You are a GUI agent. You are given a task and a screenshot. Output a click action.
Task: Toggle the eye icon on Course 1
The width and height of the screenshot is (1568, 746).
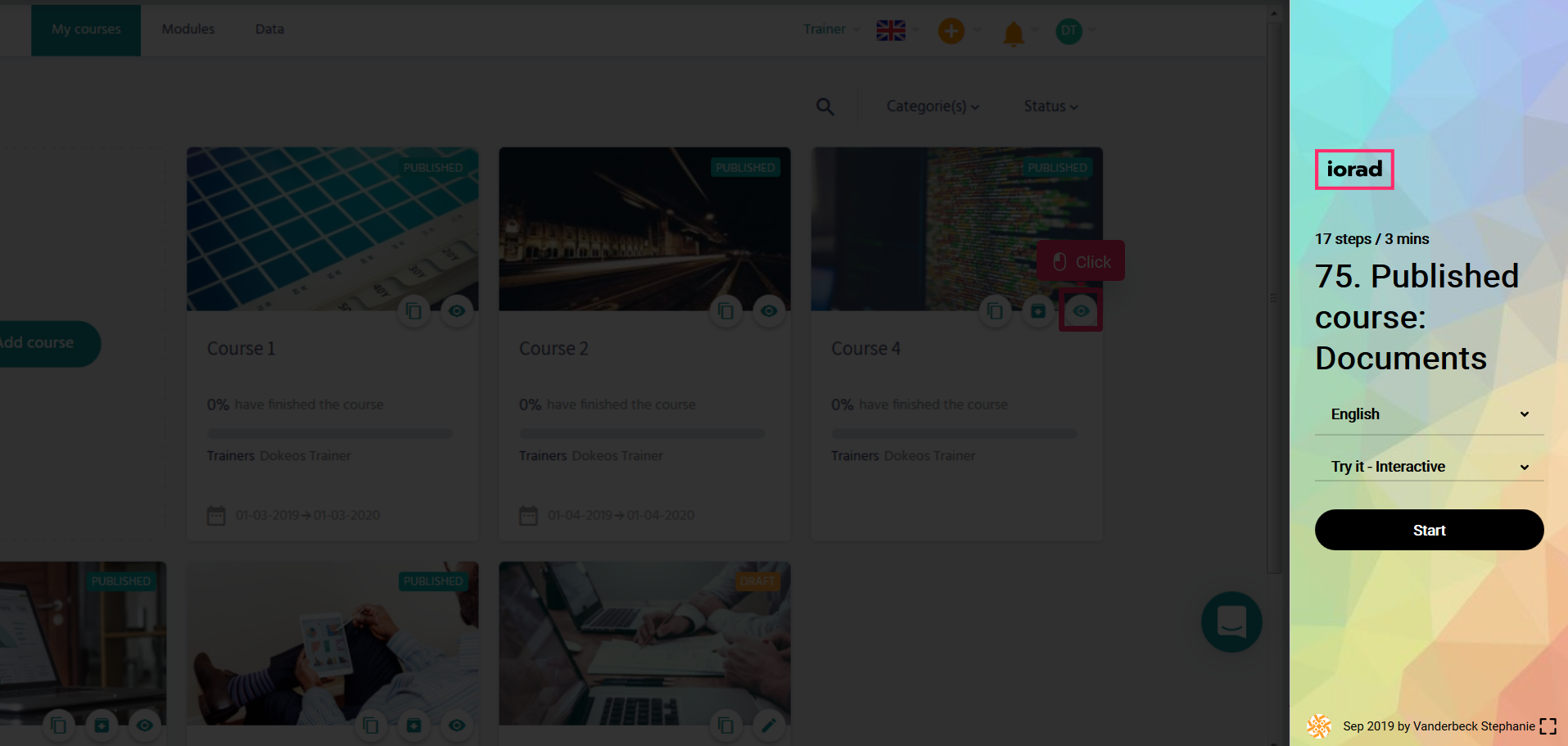457,311
